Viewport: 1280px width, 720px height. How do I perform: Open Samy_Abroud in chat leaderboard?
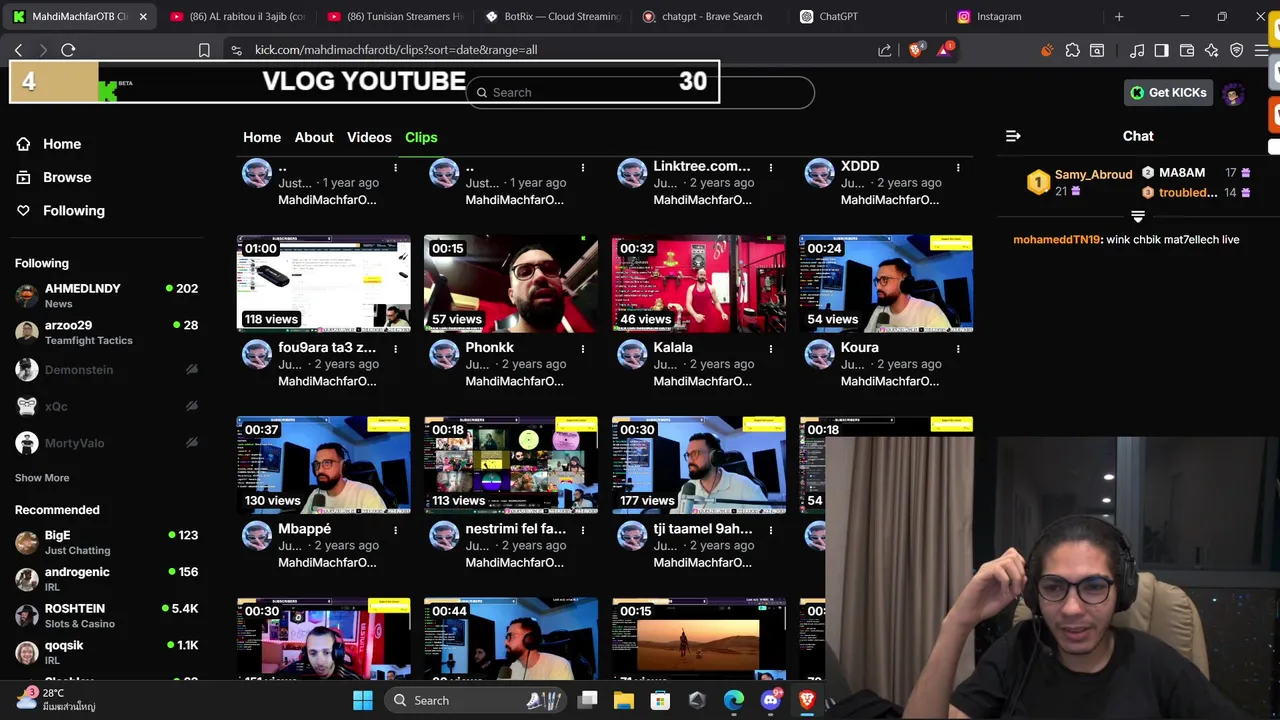point(1093,174)
